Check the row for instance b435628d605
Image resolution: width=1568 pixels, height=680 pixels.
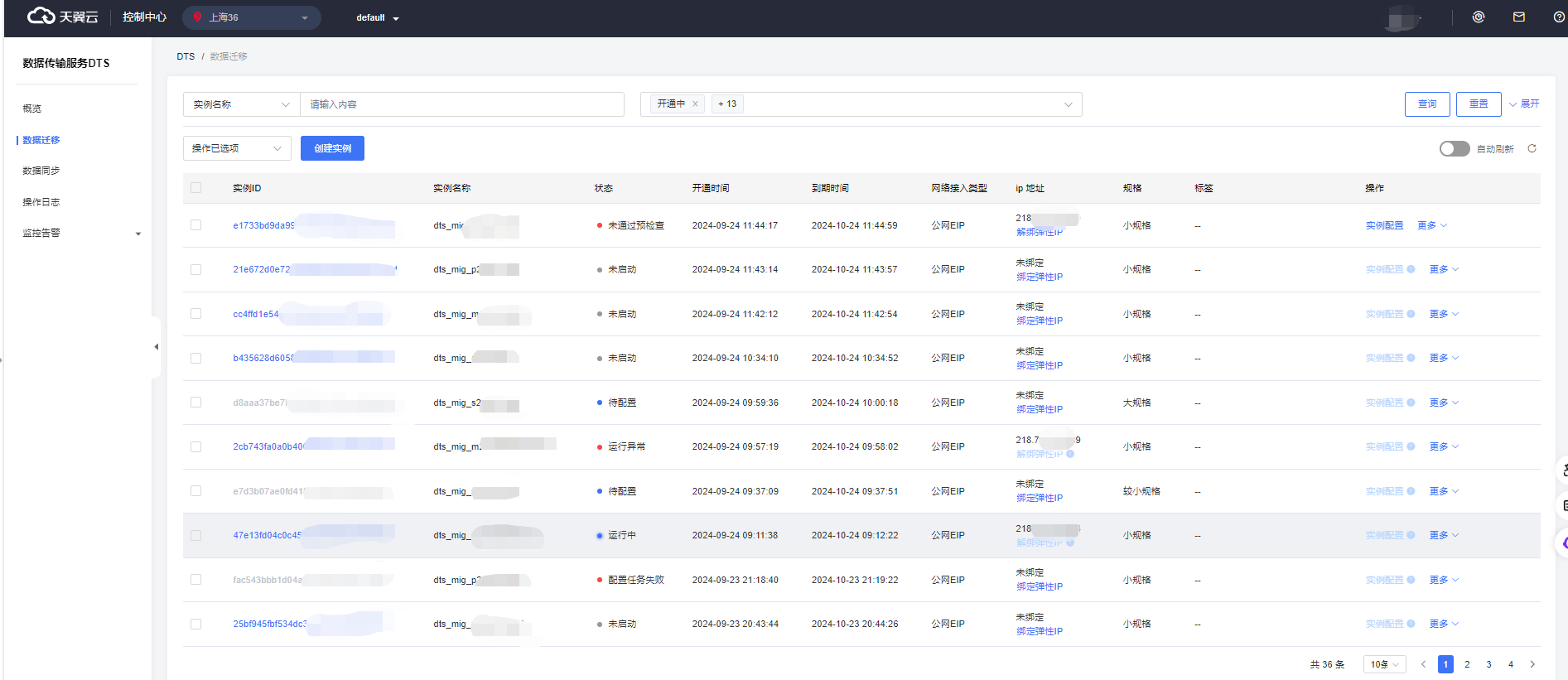click(196, 358)
